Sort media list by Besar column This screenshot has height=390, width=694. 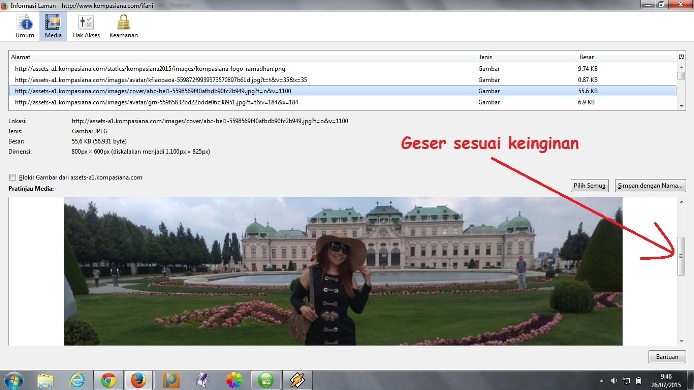pyautogui.click(x=627, y=57)
